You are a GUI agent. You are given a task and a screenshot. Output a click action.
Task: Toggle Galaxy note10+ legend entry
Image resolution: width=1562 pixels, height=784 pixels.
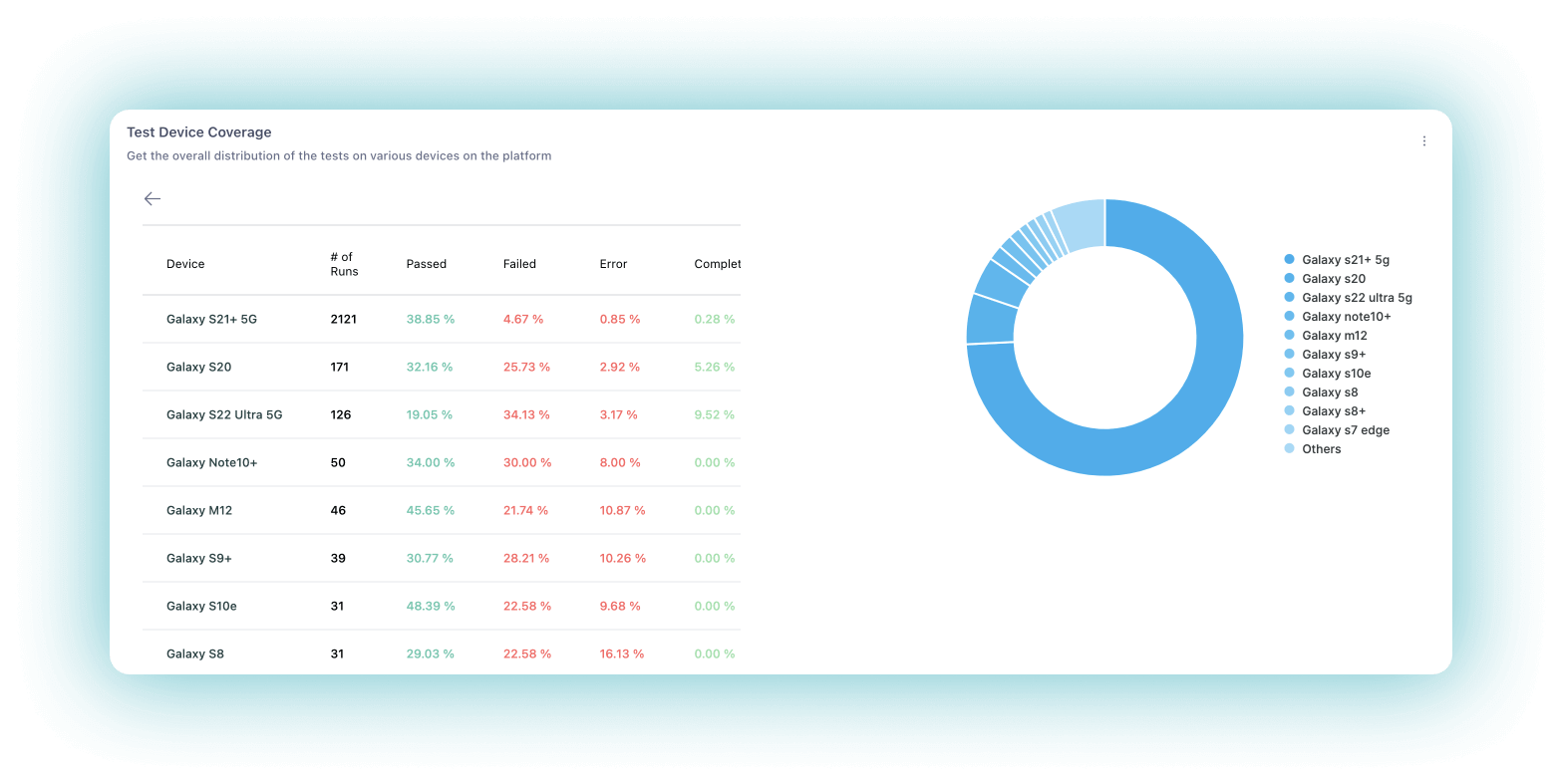(1338, 317)
